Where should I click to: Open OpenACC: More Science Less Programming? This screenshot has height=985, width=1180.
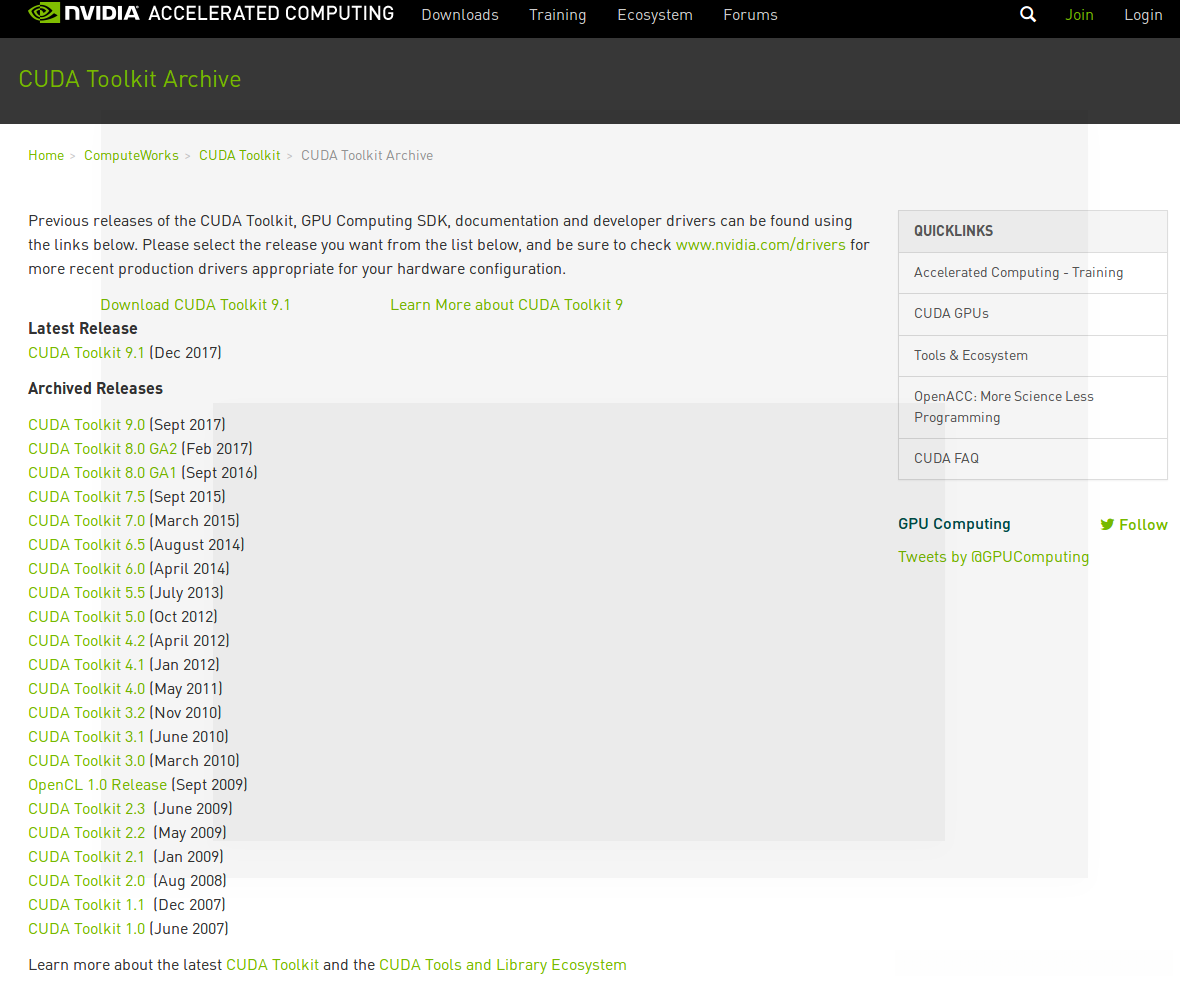pos(1032,407)
